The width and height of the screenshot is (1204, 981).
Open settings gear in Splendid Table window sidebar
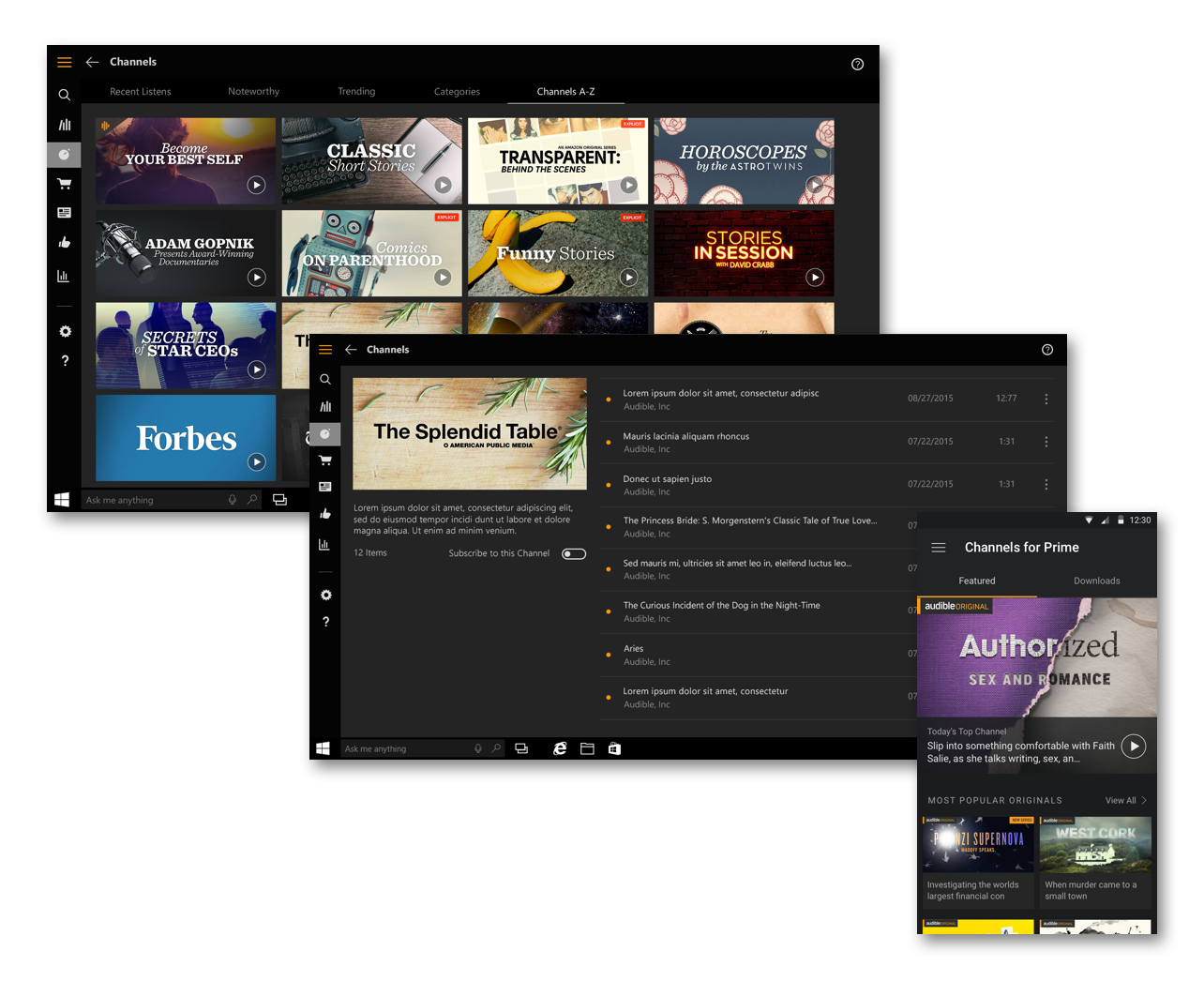tap(325, 595)
